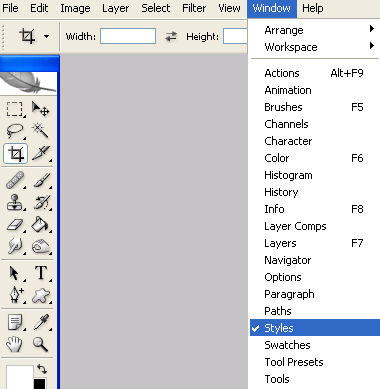
Task: Select the Magic Wand tool
Action: pyautogui.click(x=41, y=131)
